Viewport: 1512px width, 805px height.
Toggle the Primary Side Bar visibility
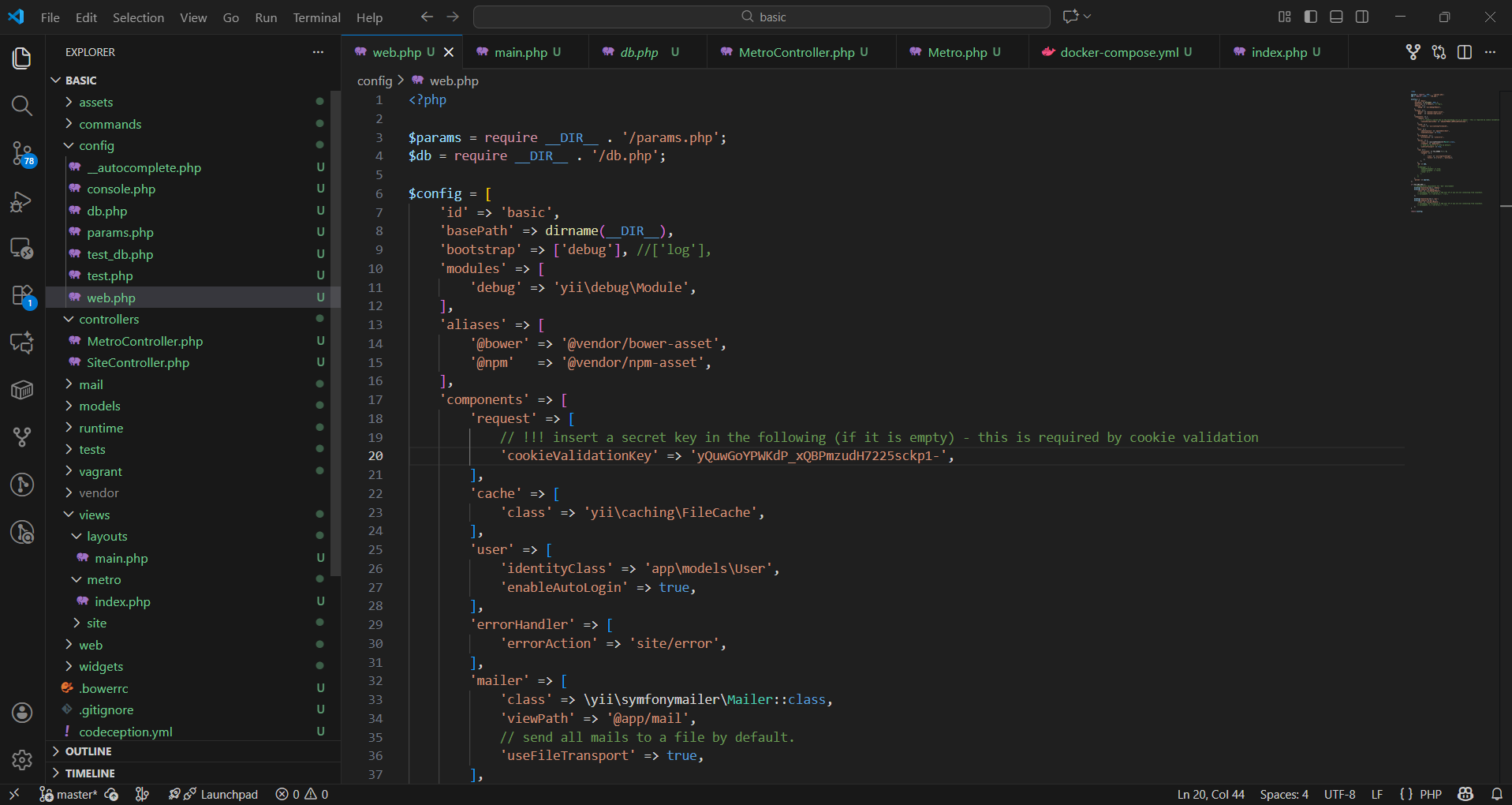tap(1311, 17)
